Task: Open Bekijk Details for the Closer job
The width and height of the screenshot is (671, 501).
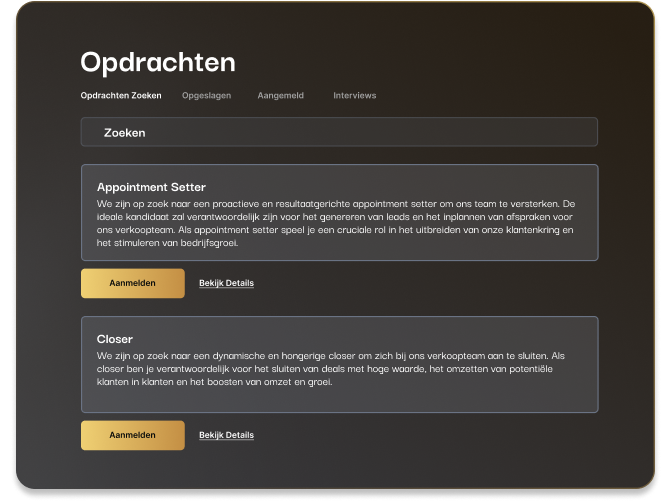Action: 226,435
